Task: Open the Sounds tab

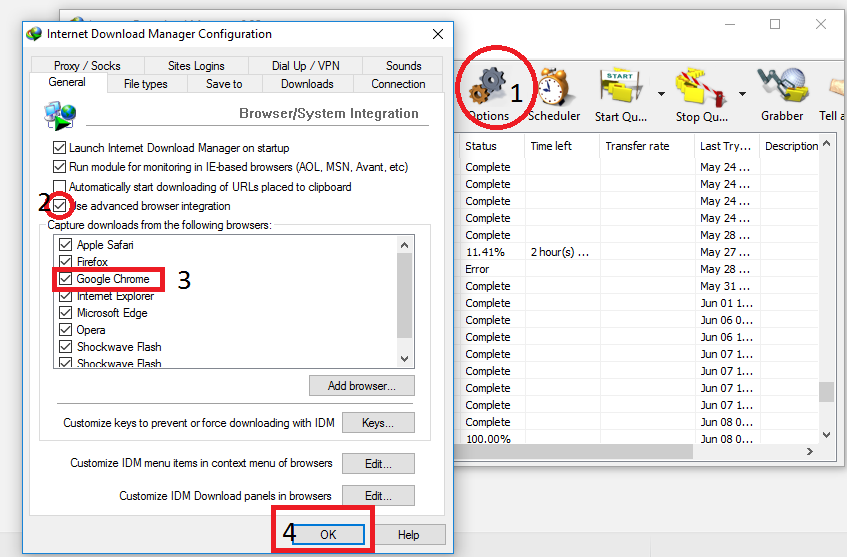Action: coord(403,65)
